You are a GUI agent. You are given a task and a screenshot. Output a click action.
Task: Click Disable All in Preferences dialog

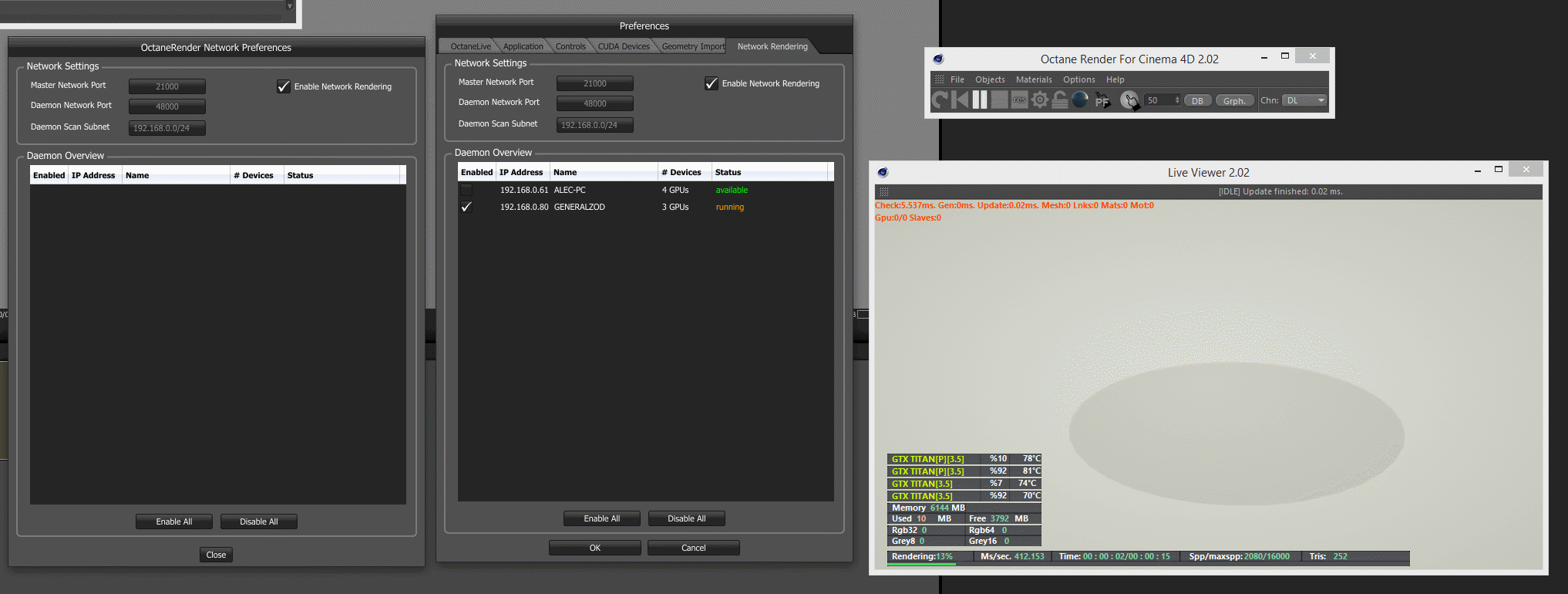(687, 518)
